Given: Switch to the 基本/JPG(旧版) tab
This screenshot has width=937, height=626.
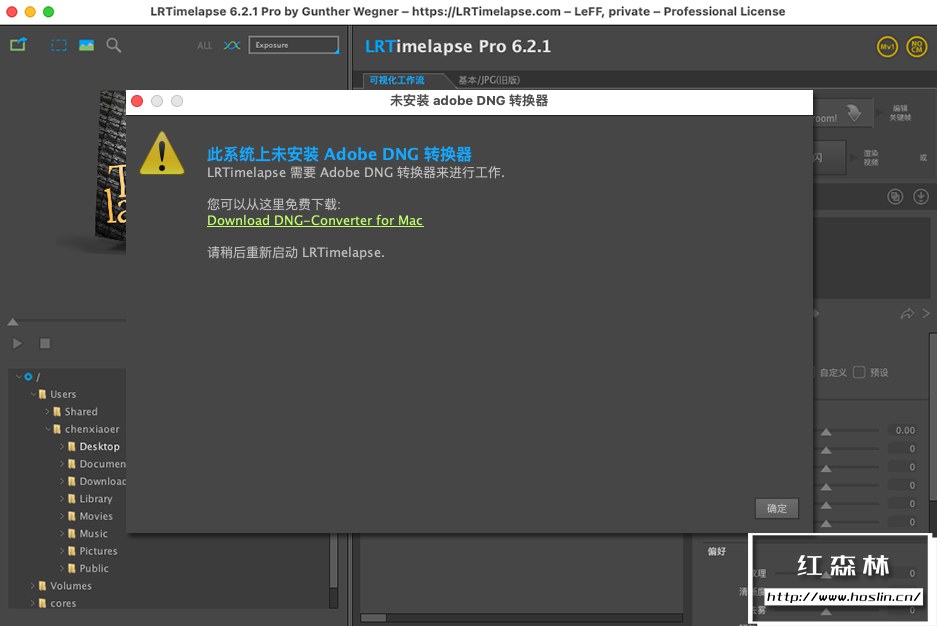Looking at the screenshot, I should 489,80.
